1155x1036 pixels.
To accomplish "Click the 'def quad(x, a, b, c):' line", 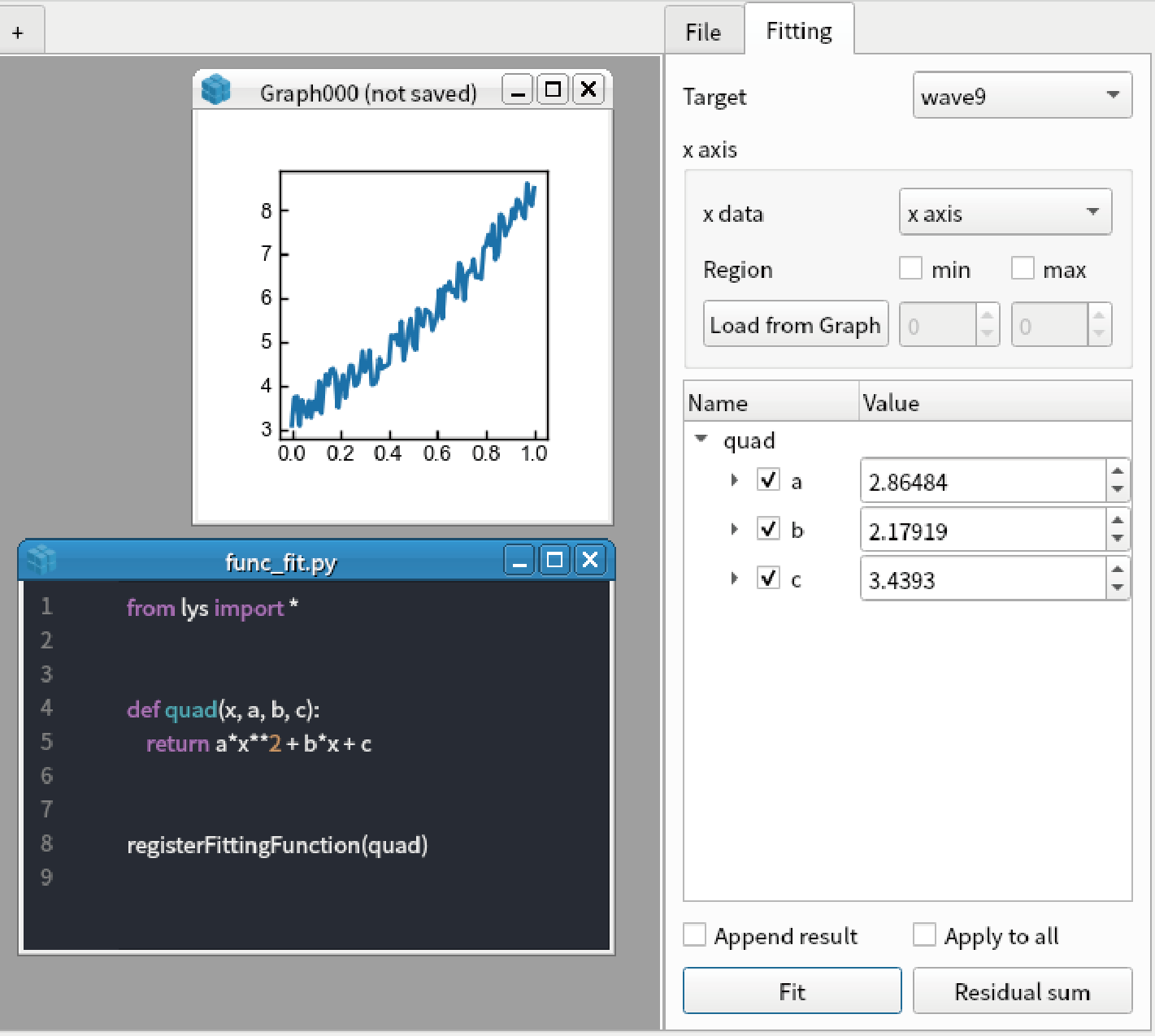I will pos(224,709).
